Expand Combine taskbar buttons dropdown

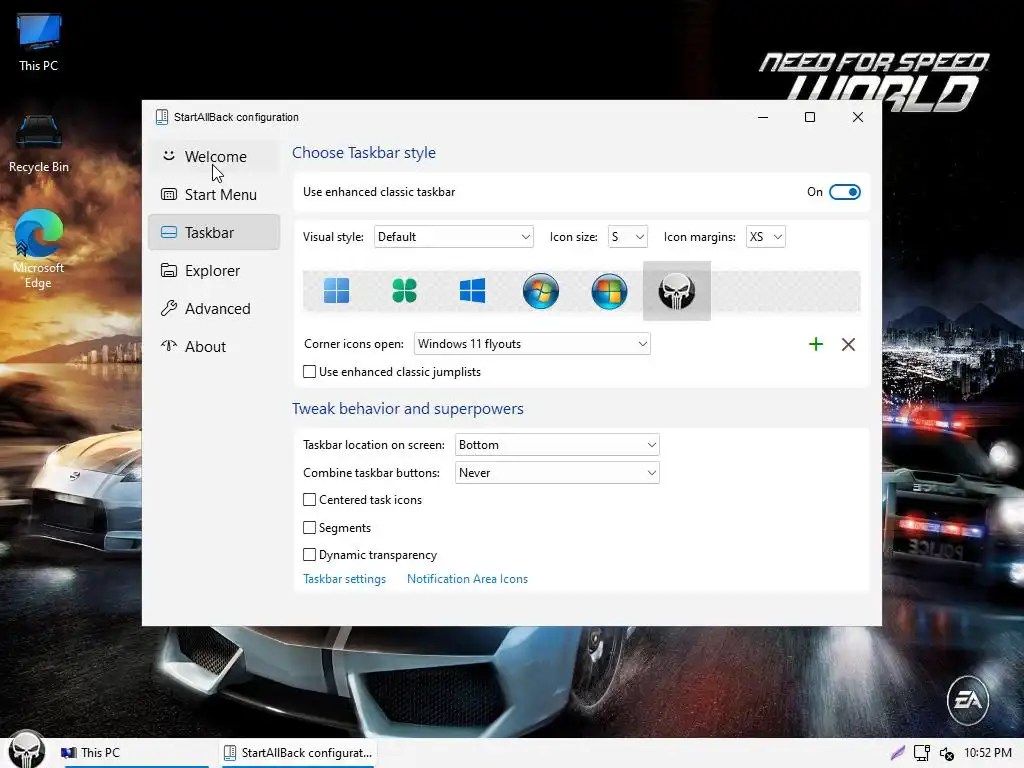pyautogui.click(x=557, y=473)
